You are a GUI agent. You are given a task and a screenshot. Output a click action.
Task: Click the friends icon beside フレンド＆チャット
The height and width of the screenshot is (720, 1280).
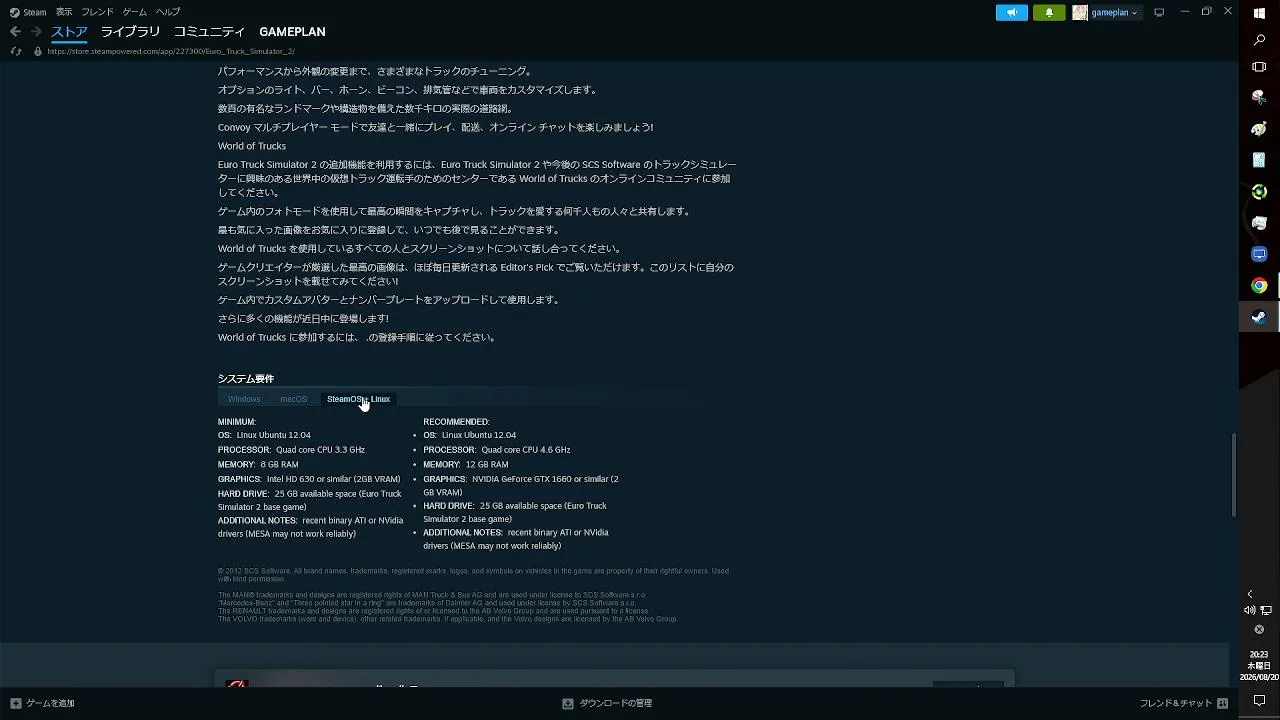pyautogui.click(x=1222, y=704)
